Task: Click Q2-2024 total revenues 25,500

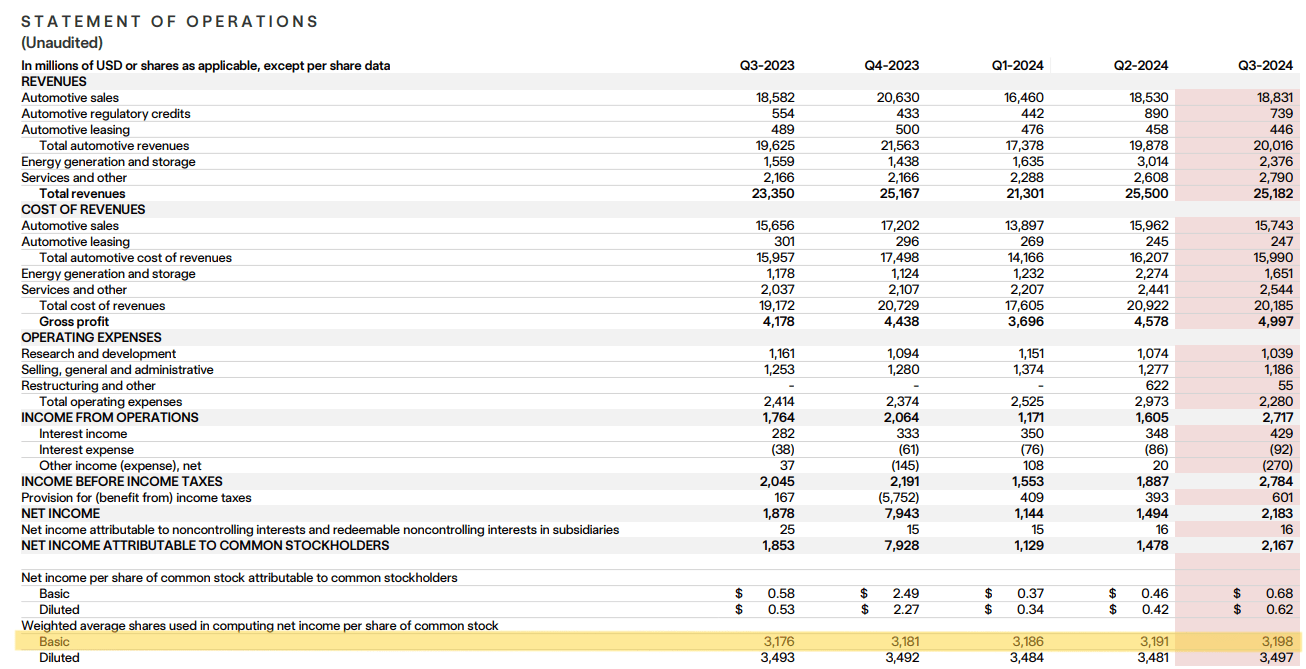Action: [x=1148, y=194]
